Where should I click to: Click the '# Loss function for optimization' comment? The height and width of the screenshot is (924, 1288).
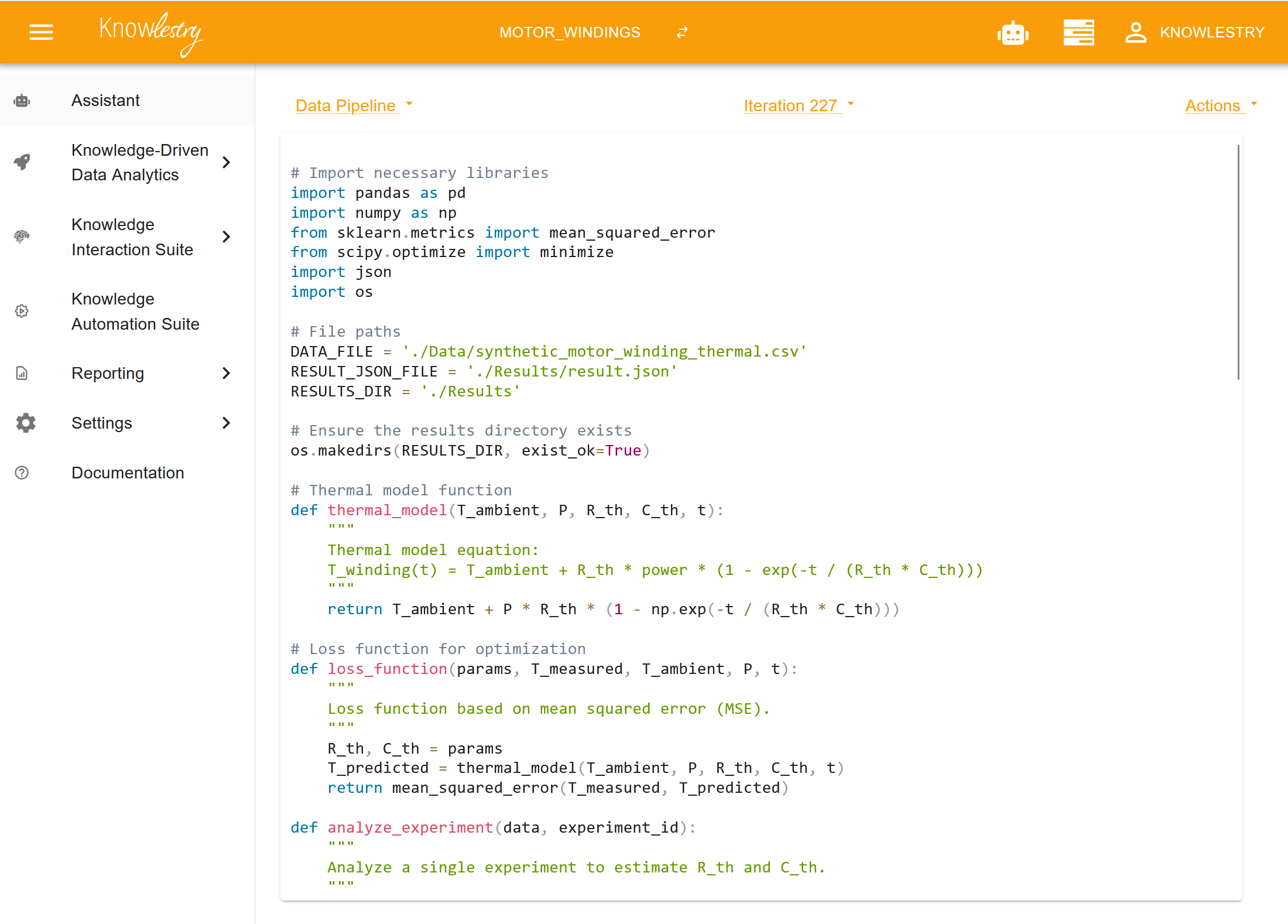tap(438, 649)
